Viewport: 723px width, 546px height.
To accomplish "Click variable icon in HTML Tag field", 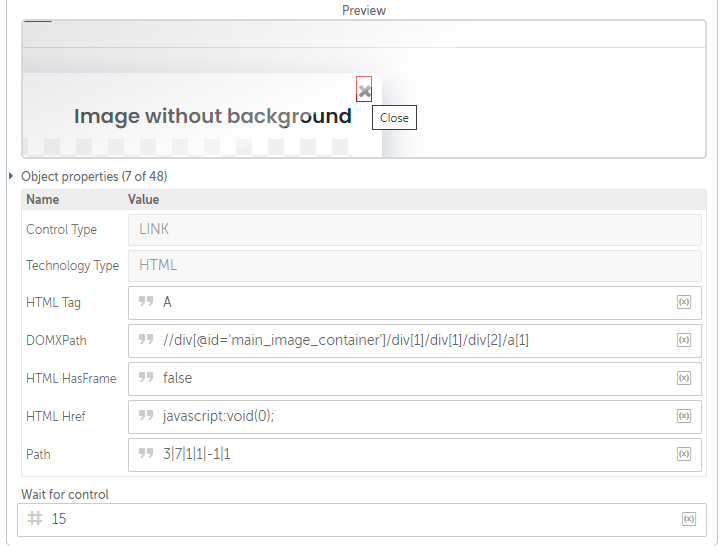I will click(x=684, y=302).
